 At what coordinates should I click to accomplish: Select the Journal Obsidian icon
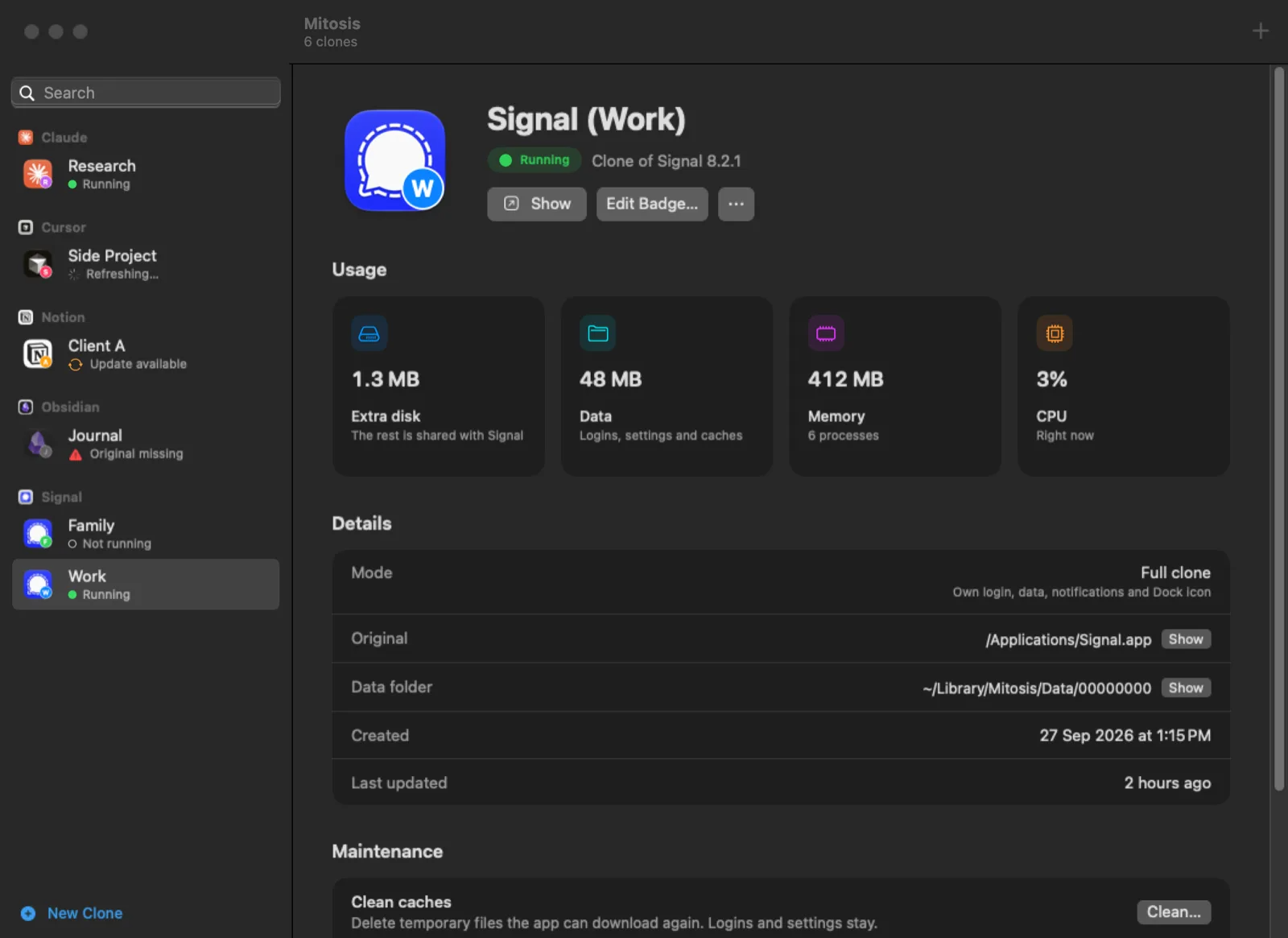pos(38,444)
